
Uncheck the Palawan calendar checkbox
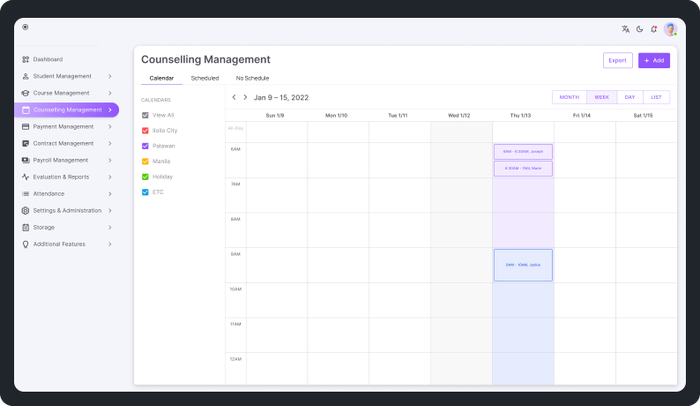tap(145, 146)
